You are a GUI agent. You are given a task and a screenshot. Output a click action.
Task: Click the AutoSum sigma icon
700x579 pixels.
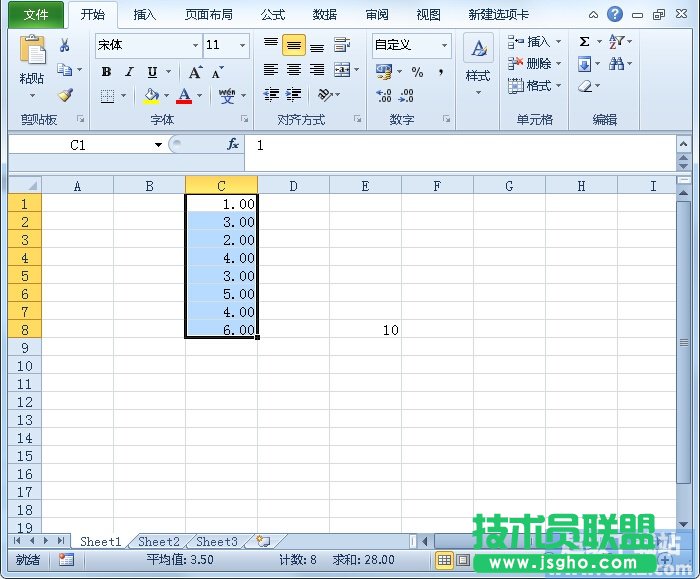pyautogui.click(x=585, y=42)
